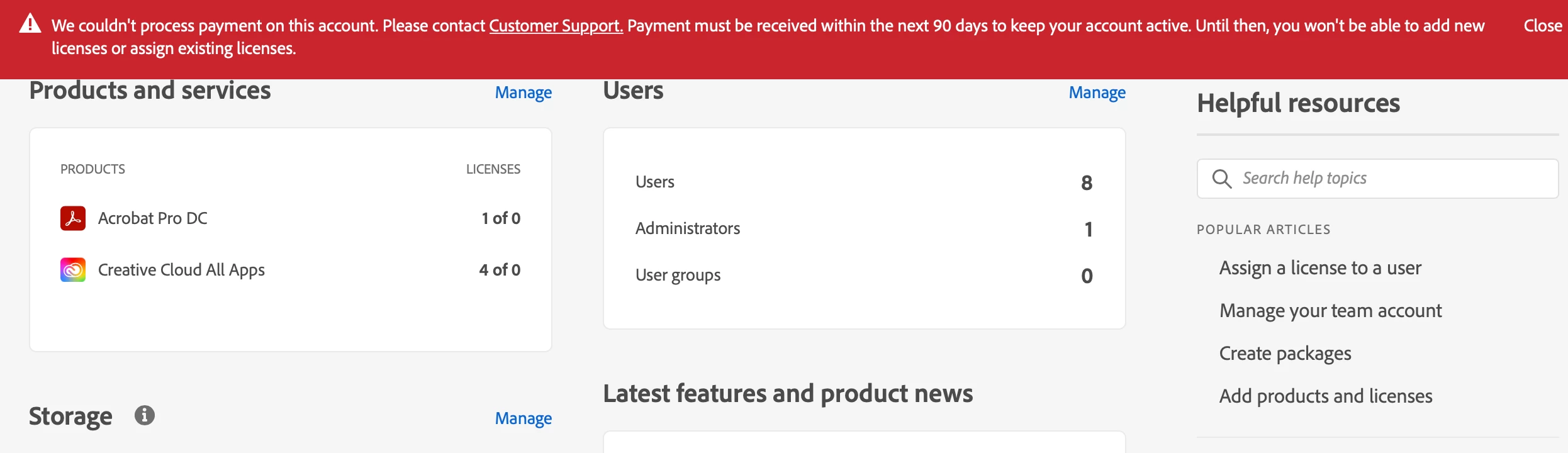
Task: Click the LICENSES column header
Action: tap(493, 169)
